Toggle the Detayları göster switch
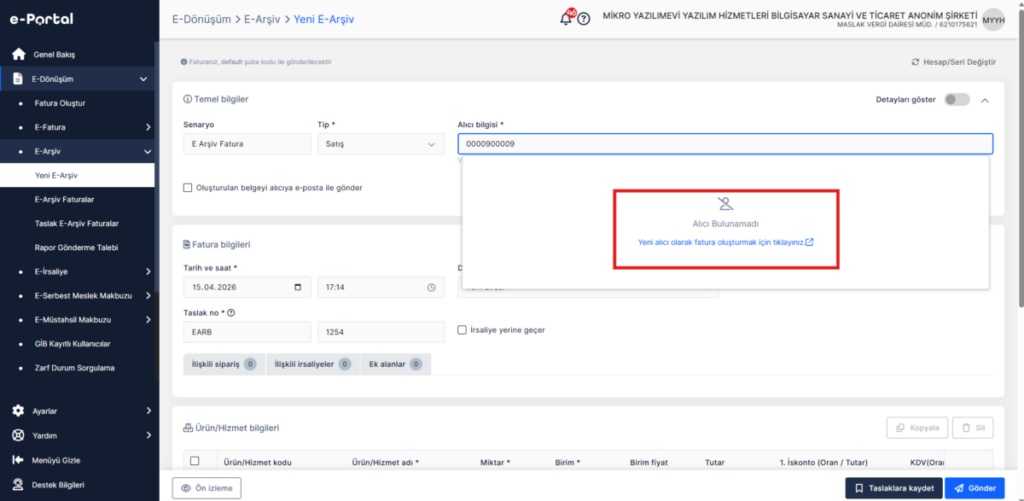 pyautogui.click(x=957, y=100)
